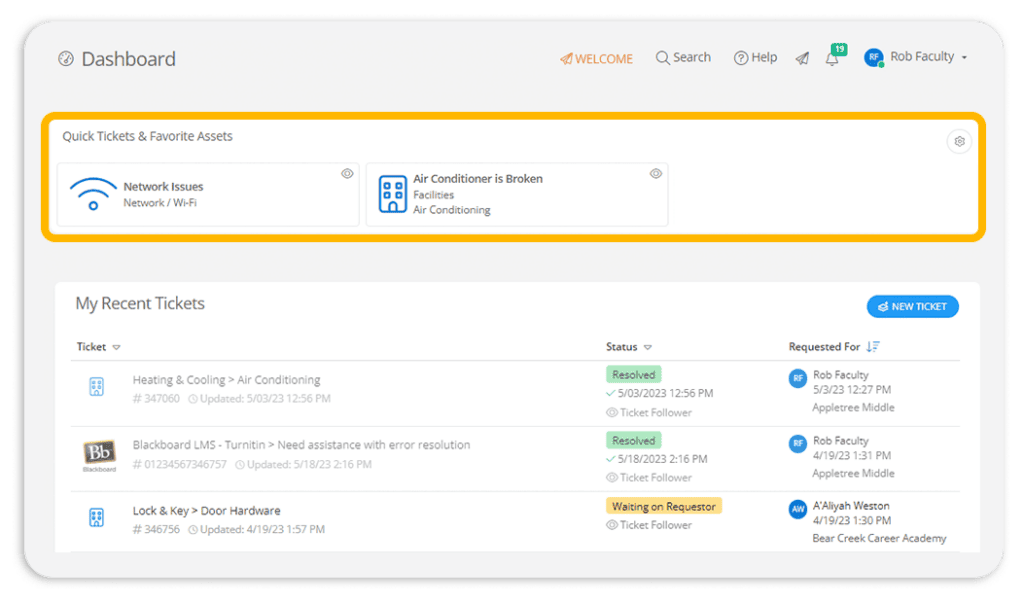
Task: Open the Blackboard LMS - Turnitin ticket link
Action: click(302, 444)
